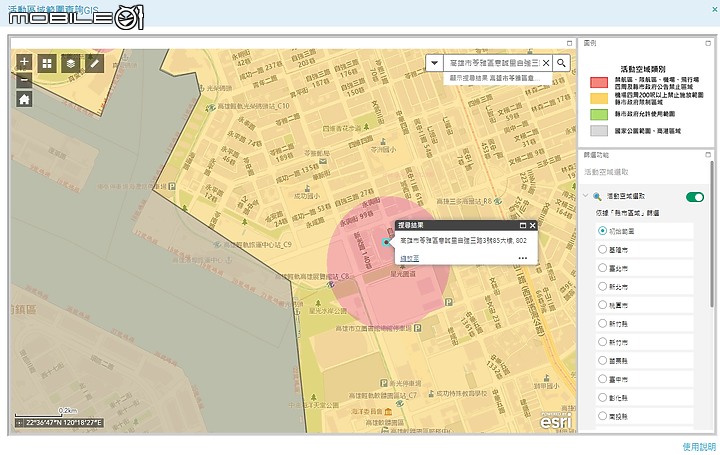Click parking icon beside 新光停車場
Screen dimensions: 720x455
point(384,383)
